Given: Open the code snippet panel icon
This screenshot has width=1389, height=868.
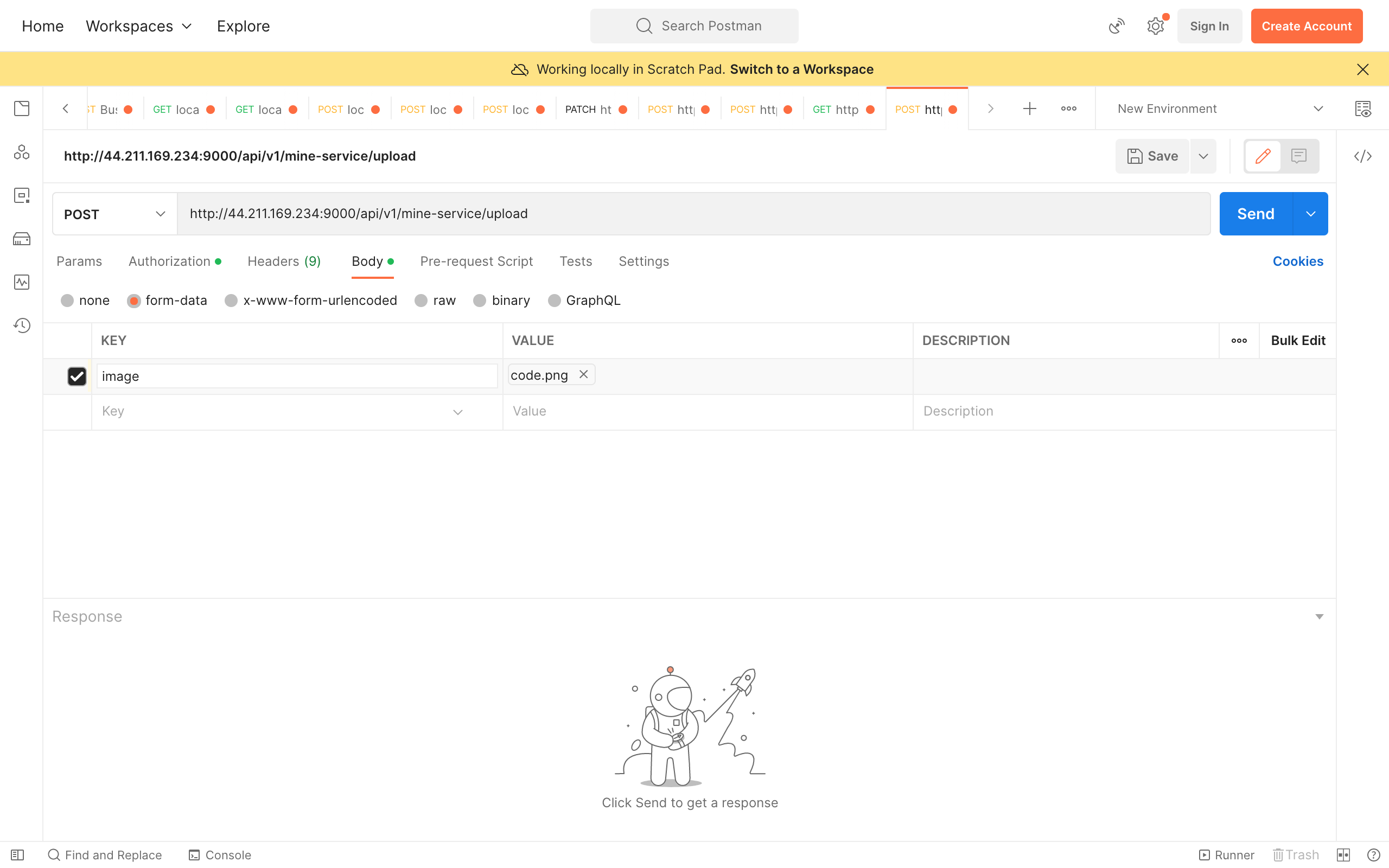Looking at the screenshot, I should coord(1362,156).
